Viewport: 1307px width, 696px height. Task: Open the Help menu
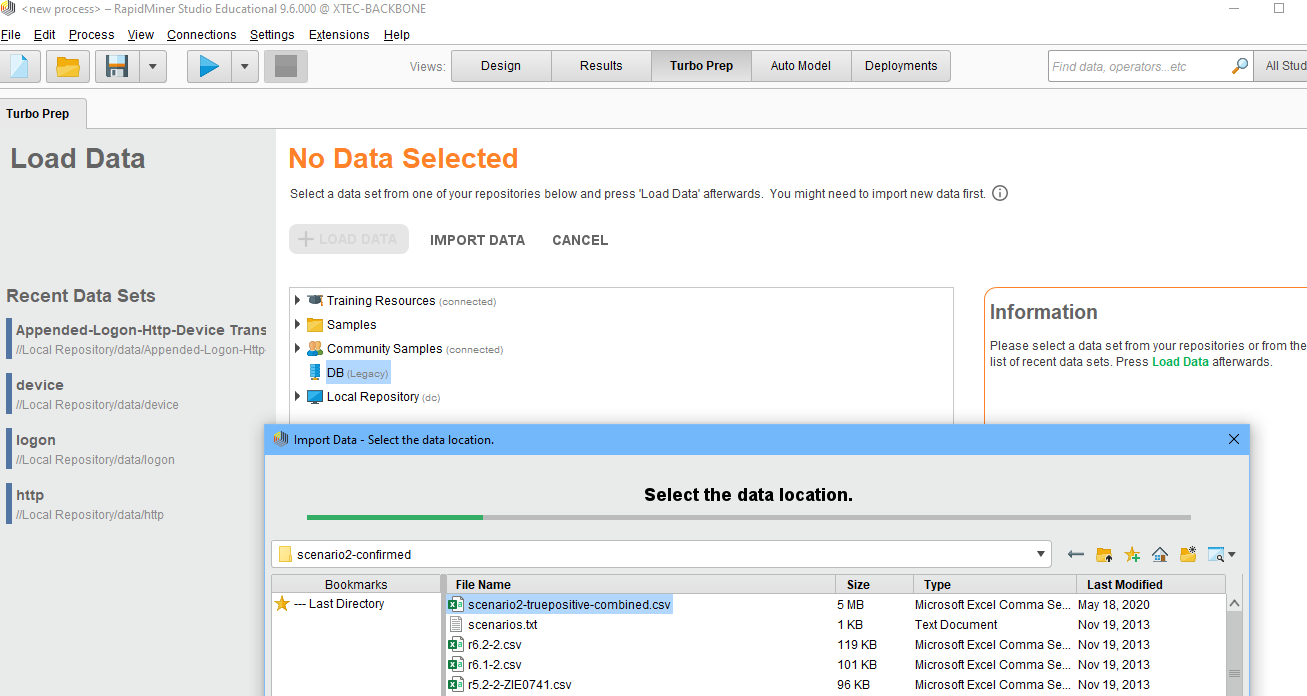tap(397, 34)
